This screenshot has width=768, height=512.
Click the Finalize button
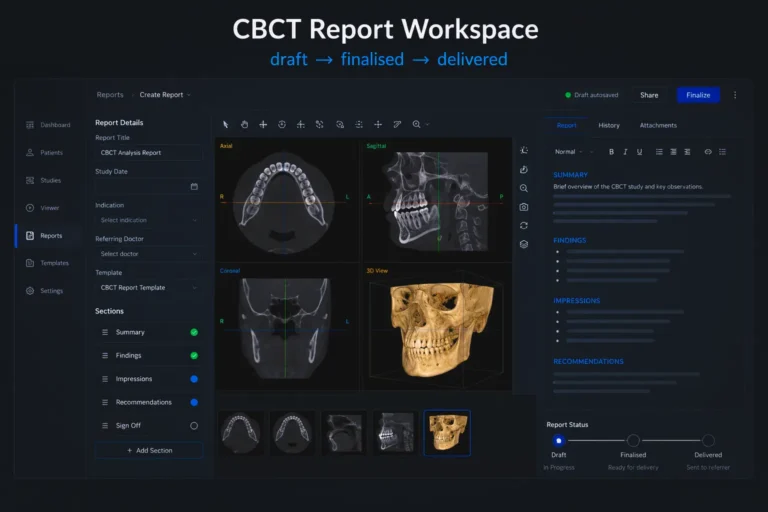(698, 95)
